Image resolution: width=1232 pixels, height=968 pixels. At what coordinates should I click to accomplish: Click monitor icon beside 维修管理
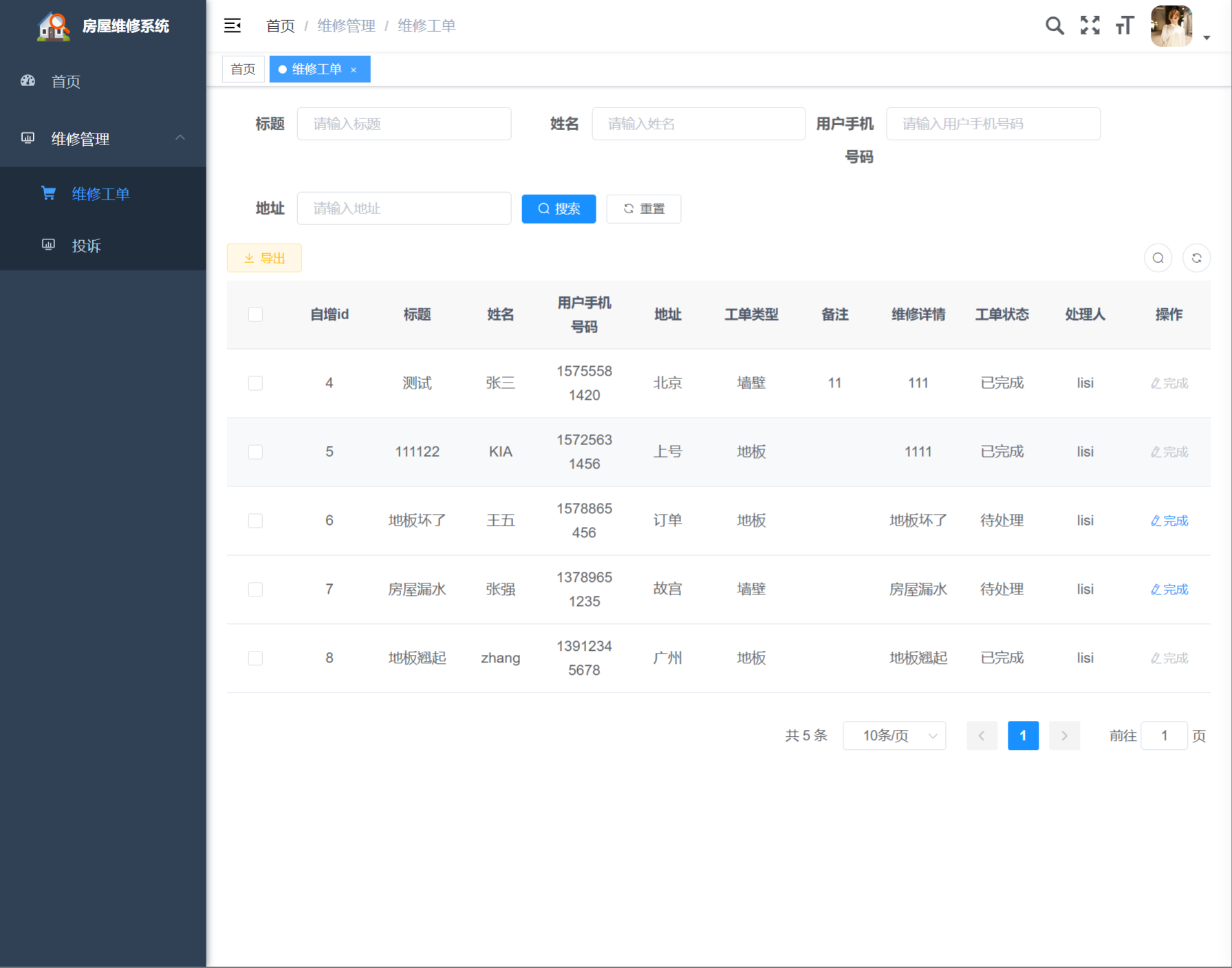(28, 138)
